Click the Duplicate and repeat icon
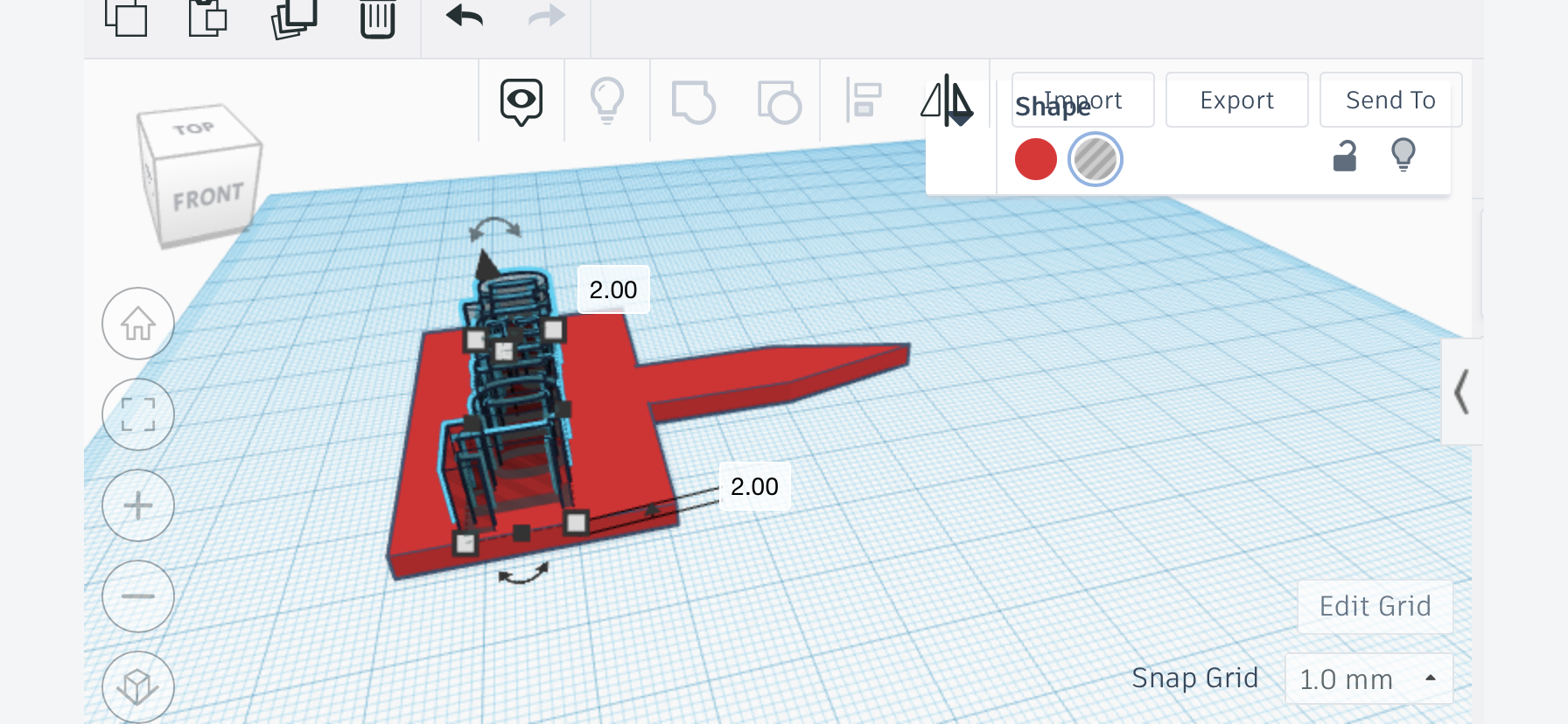1568x724 pixels. pos(294,19)
